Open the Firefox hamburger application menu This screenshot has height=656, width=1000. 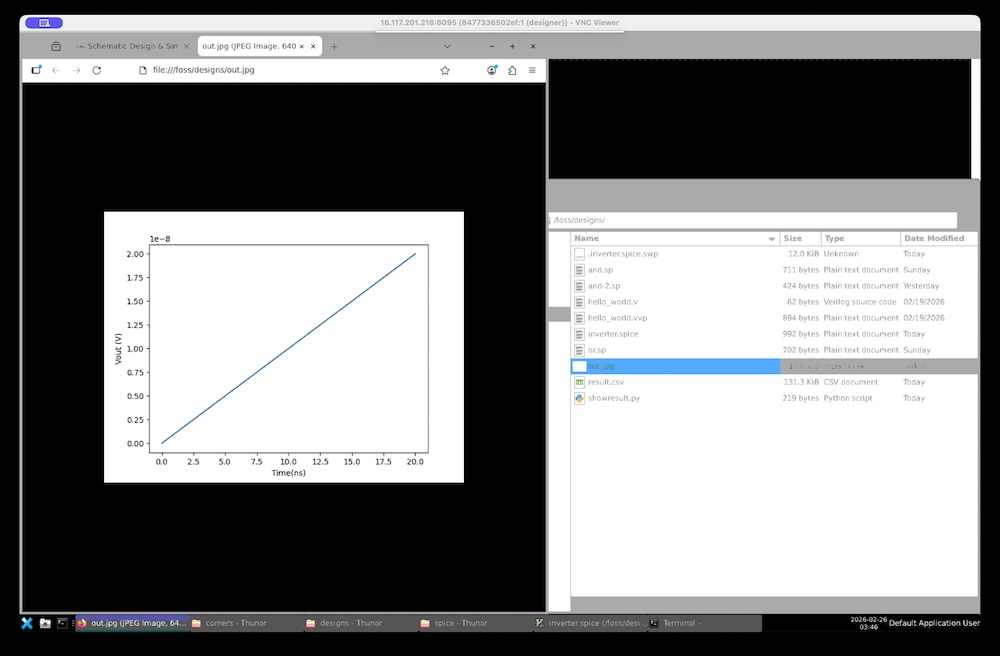click(x=532, y=70)
